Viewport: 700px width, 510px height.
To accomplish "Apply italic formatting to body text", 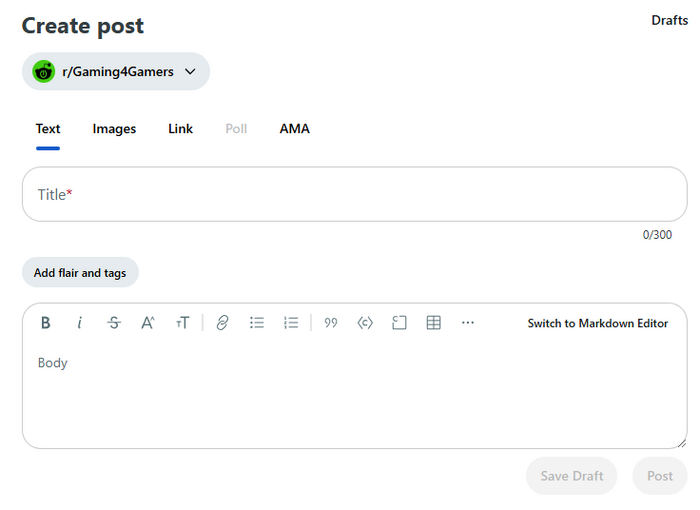I will tap(80, 323).
